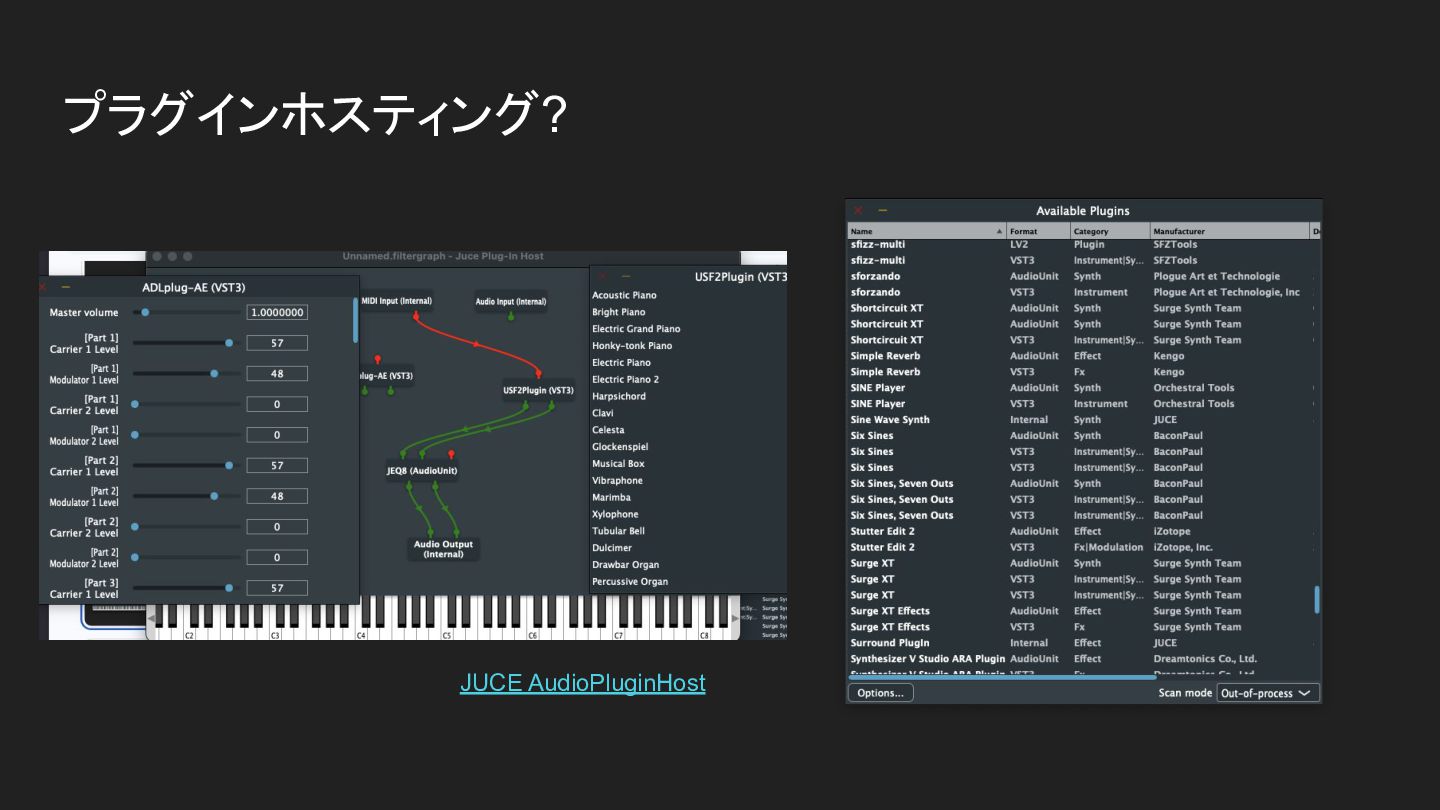This screenshot has height=810, width=1440.
Task: Close the ADLplug-AE (VST3) window
Action: (43, 287)
